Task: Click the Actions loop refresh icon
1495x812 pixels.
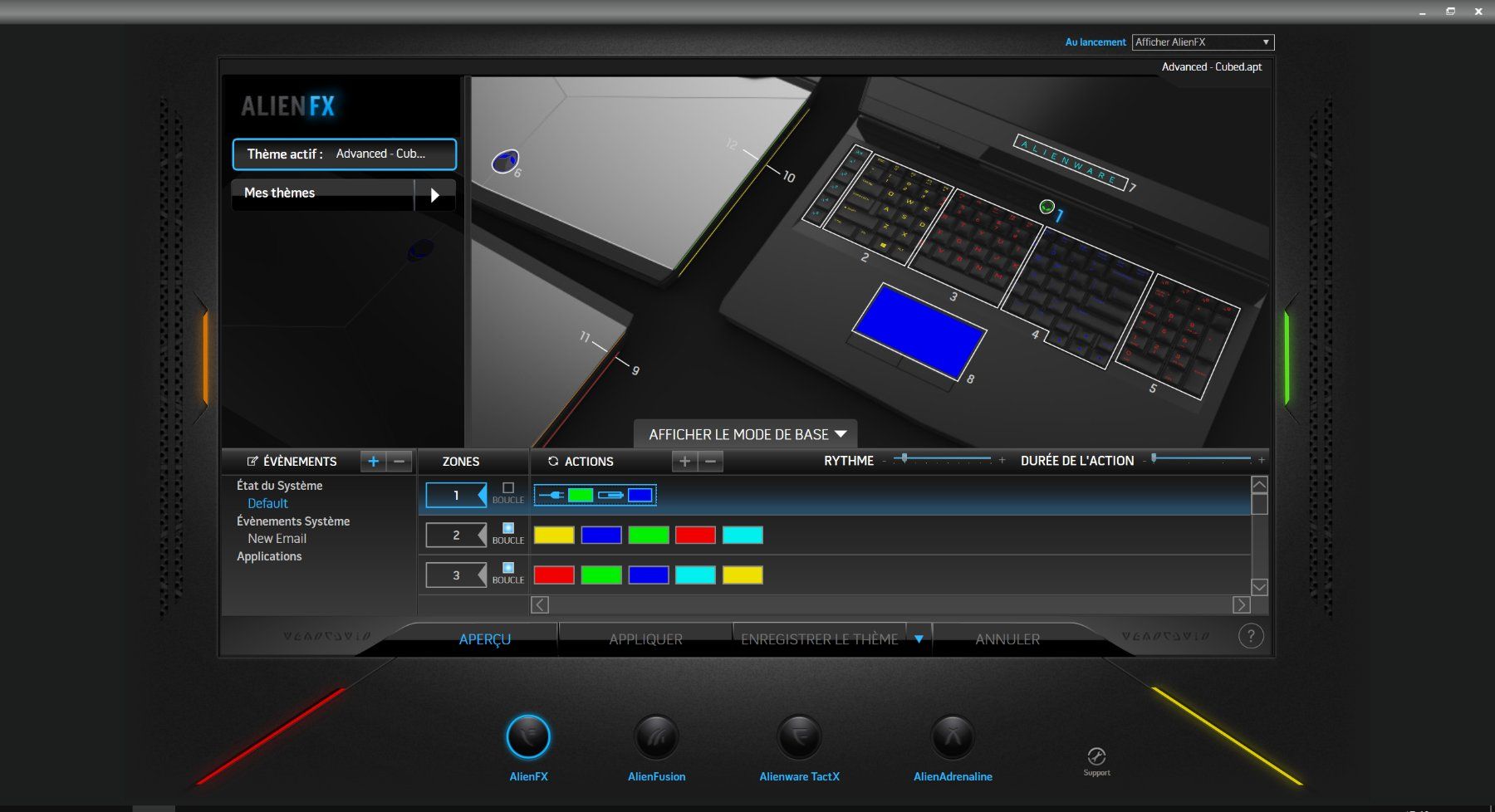Action: (553, 462)
